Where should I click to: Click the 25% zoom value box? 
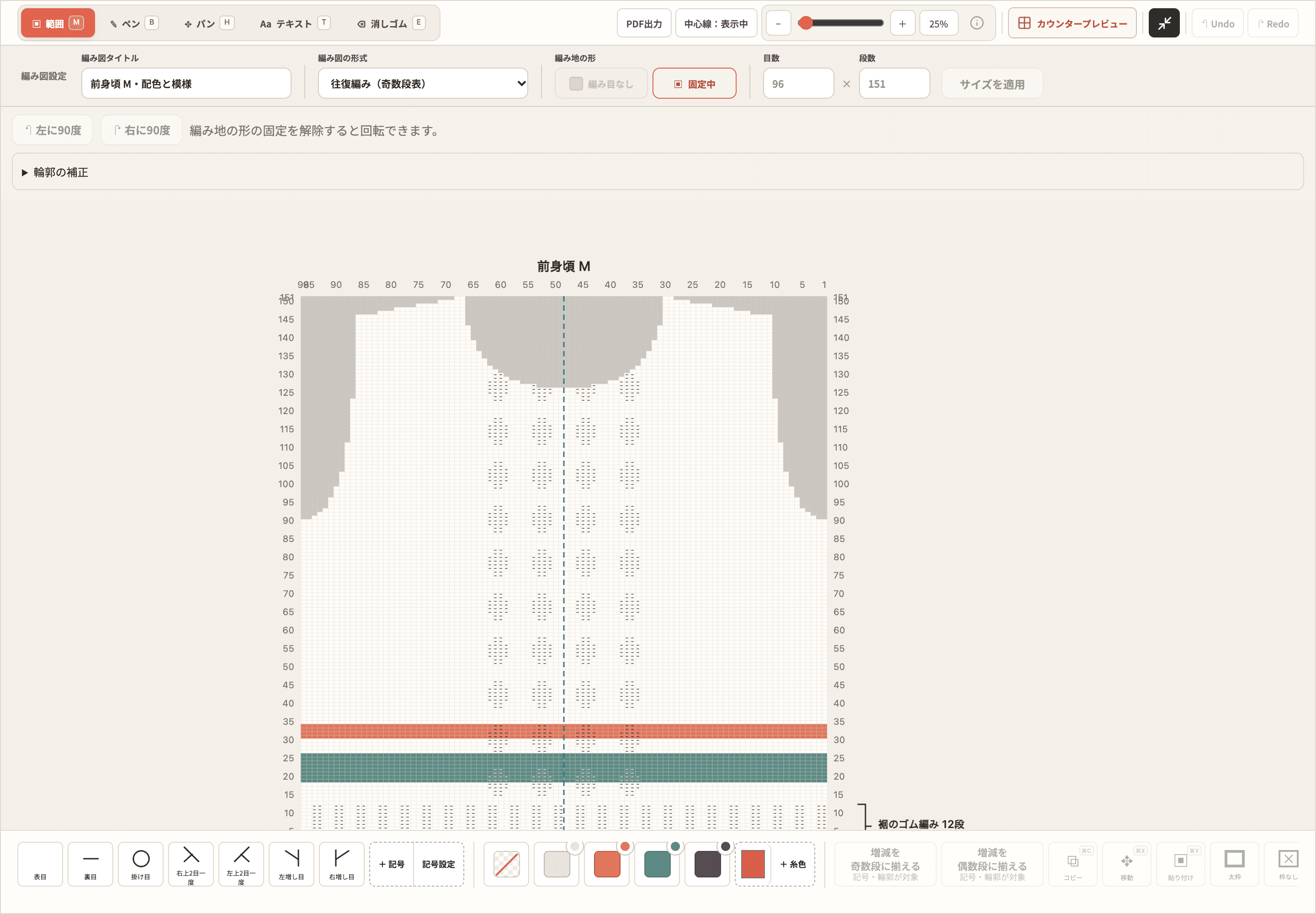coord(939,23)
